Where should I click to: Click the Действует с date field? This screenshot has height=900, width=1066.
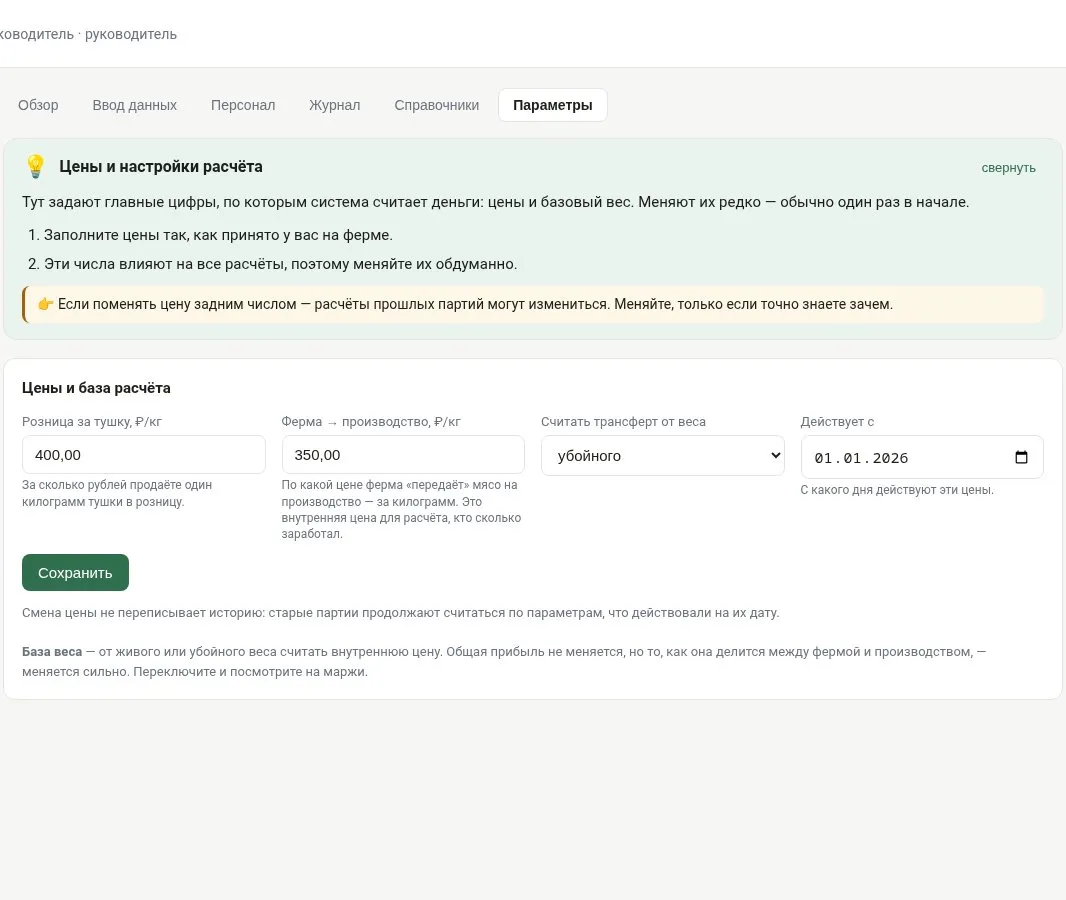click(x=922, y=457)
